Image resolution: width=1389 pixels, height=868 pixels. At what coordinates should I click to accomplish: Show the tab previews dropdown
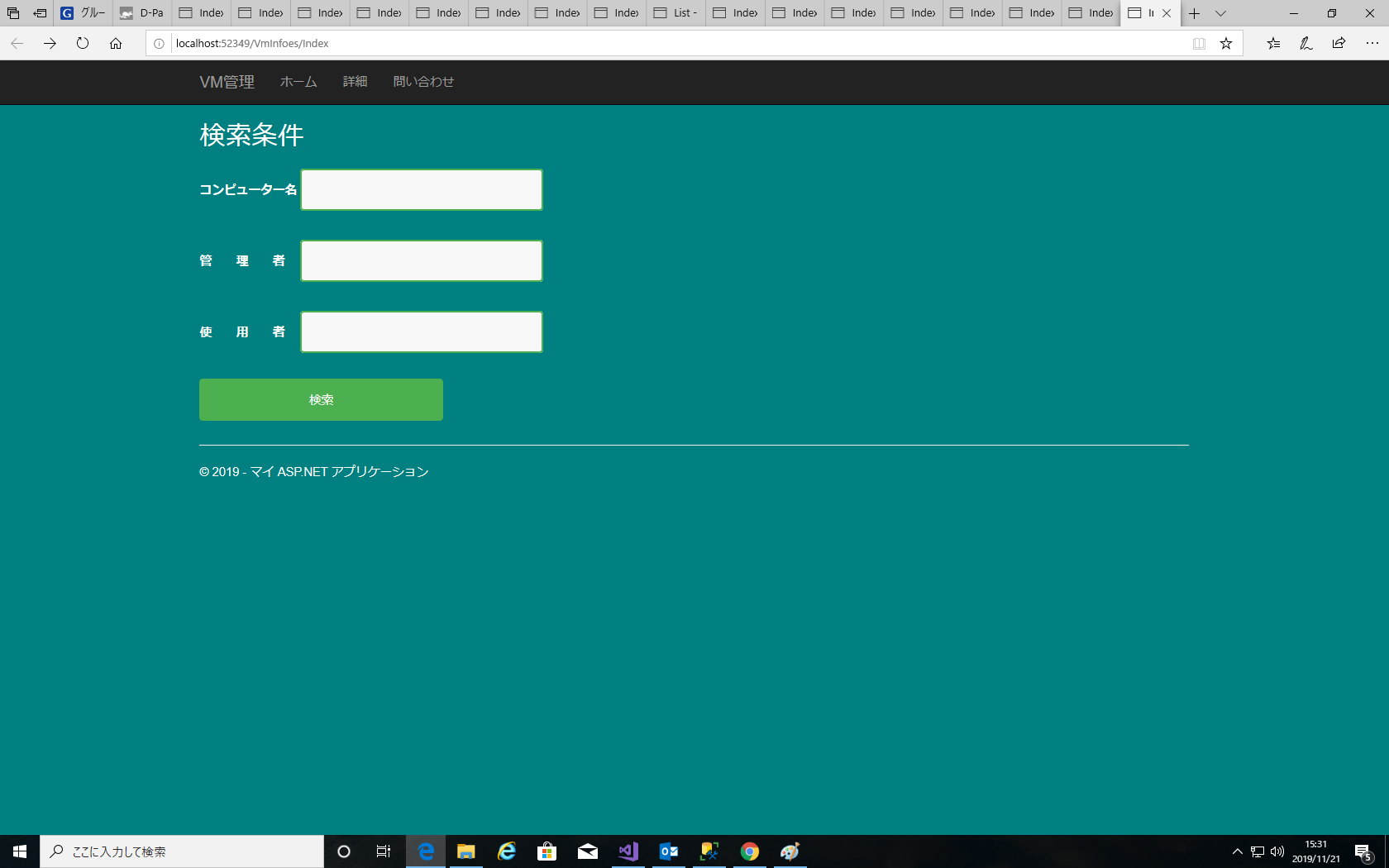1220,13
